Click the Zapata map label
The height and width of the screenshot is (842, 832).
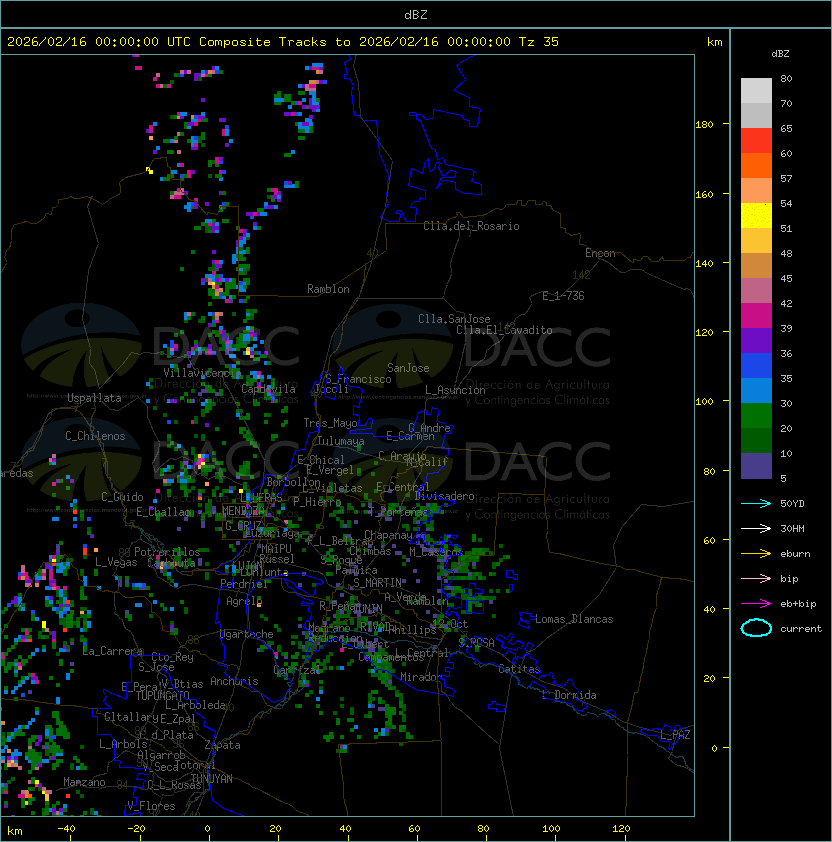pos(222,745)
